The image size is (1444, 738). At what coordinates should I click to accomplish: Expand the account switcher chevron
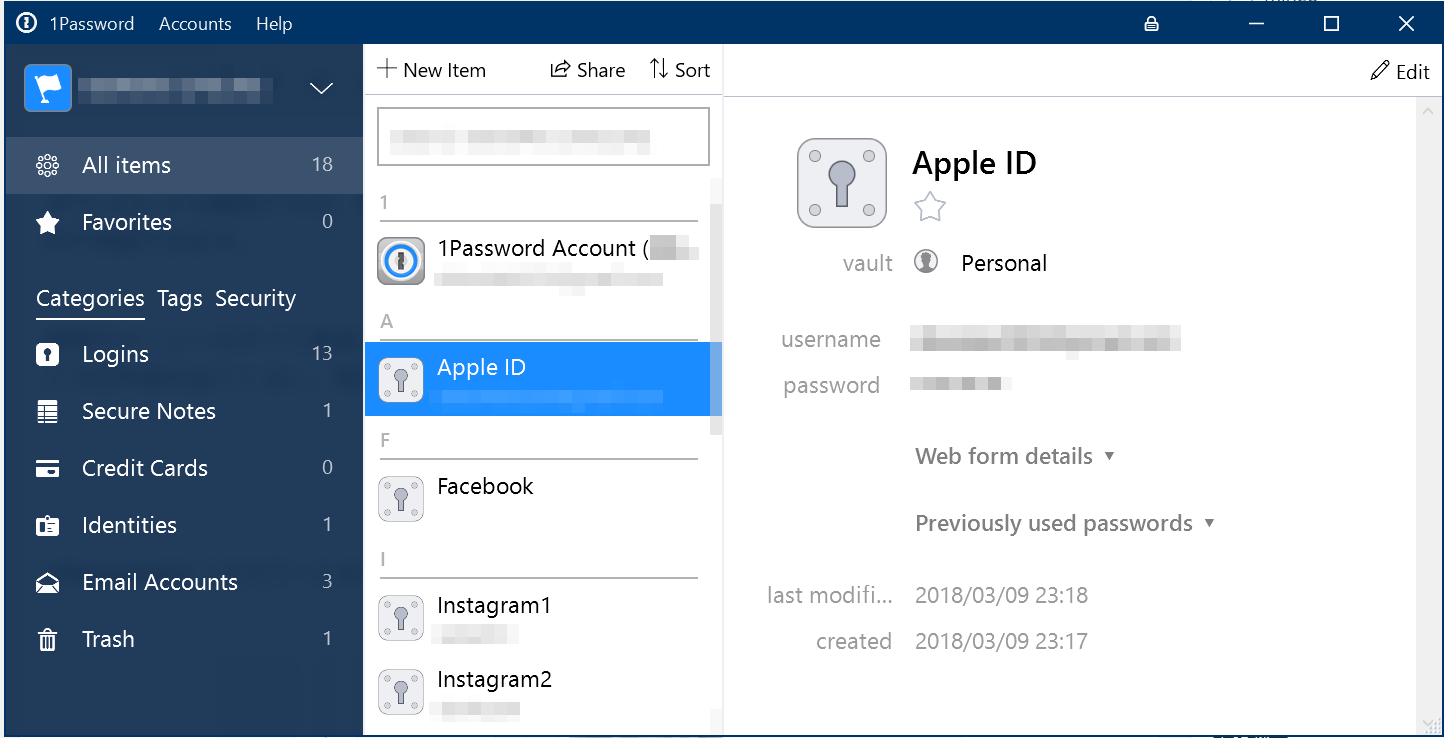tap(321, 88)
